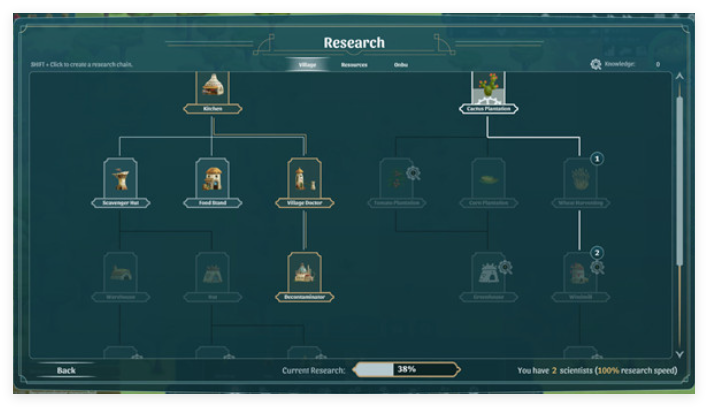Click the Current Research progress bar
The height and width of the screenshot is (407, 708).
click(x=406, y=369)
